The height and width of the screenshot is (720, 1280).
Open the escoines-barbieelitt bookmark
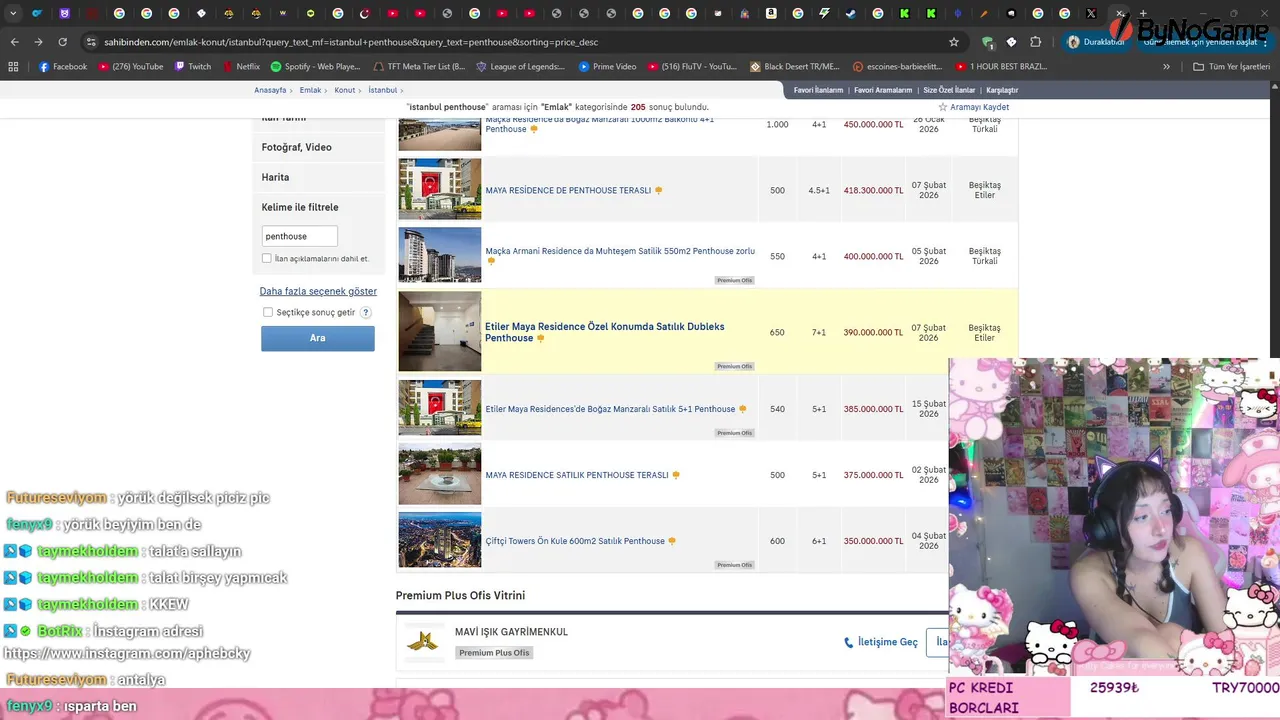click(898, 67)
